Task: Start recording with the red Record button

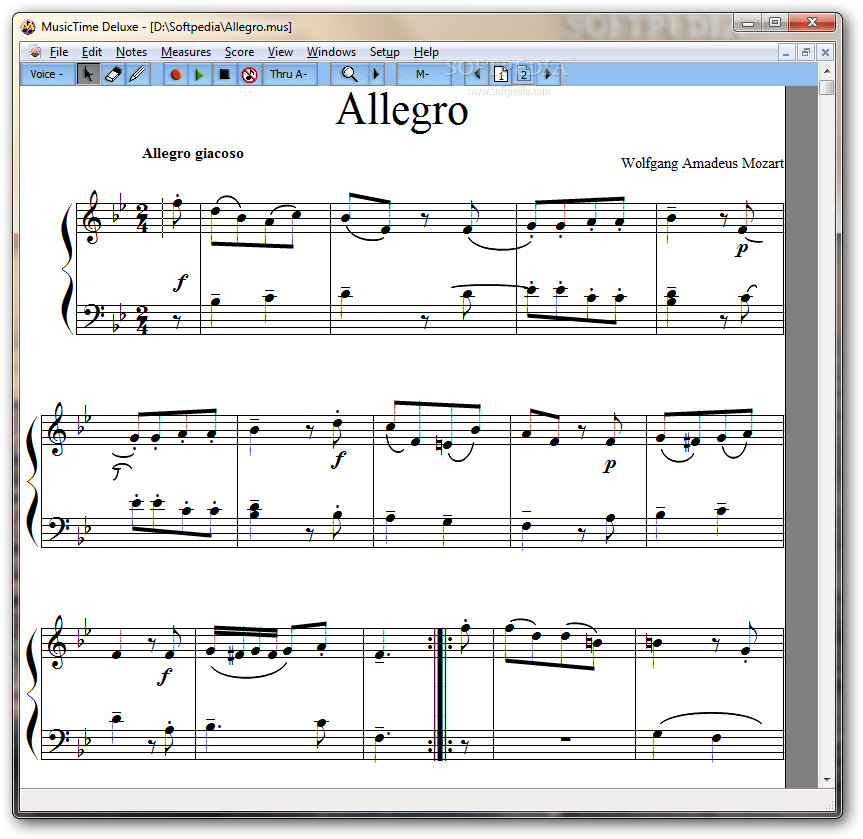Action: tap(176, 74)
